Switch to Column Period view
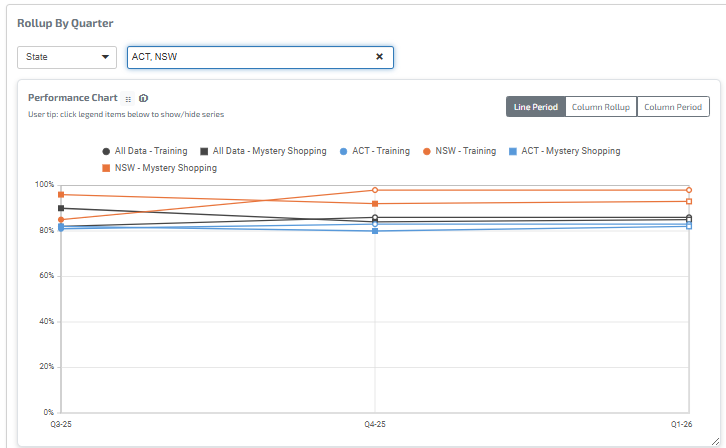Image resolution: width=726 pixels, height=448 pixels. 673,107
